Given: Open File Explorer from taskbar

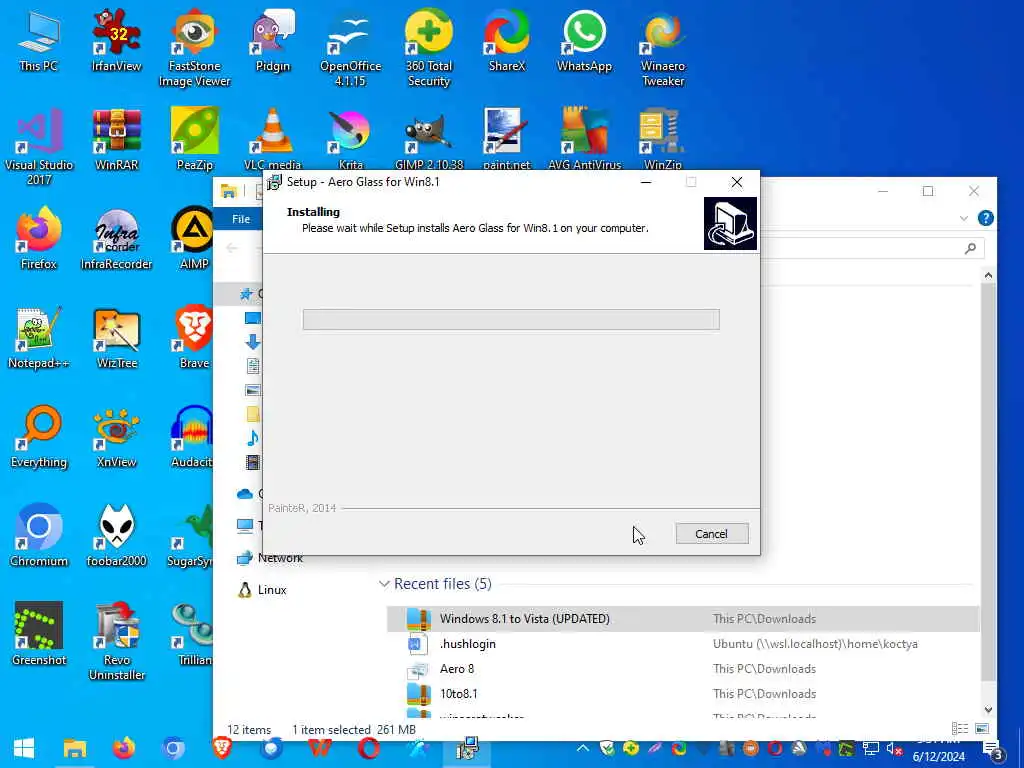Looking at the screenshot, I should [75, 748].
